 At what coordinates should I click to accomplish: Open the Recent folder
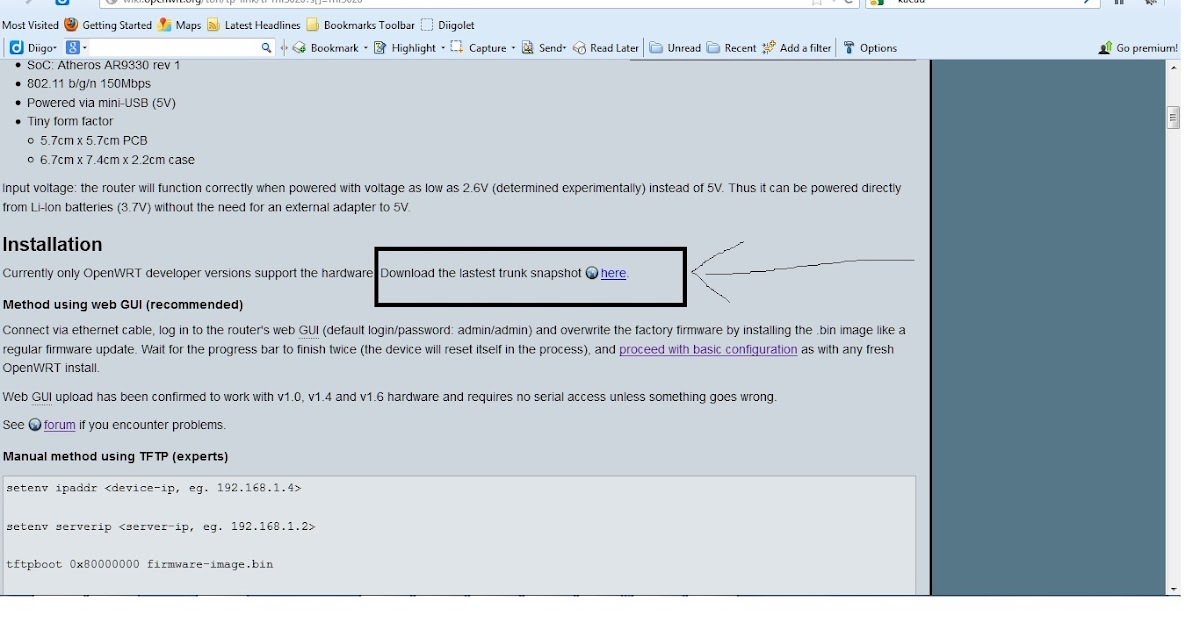point(731,48)
